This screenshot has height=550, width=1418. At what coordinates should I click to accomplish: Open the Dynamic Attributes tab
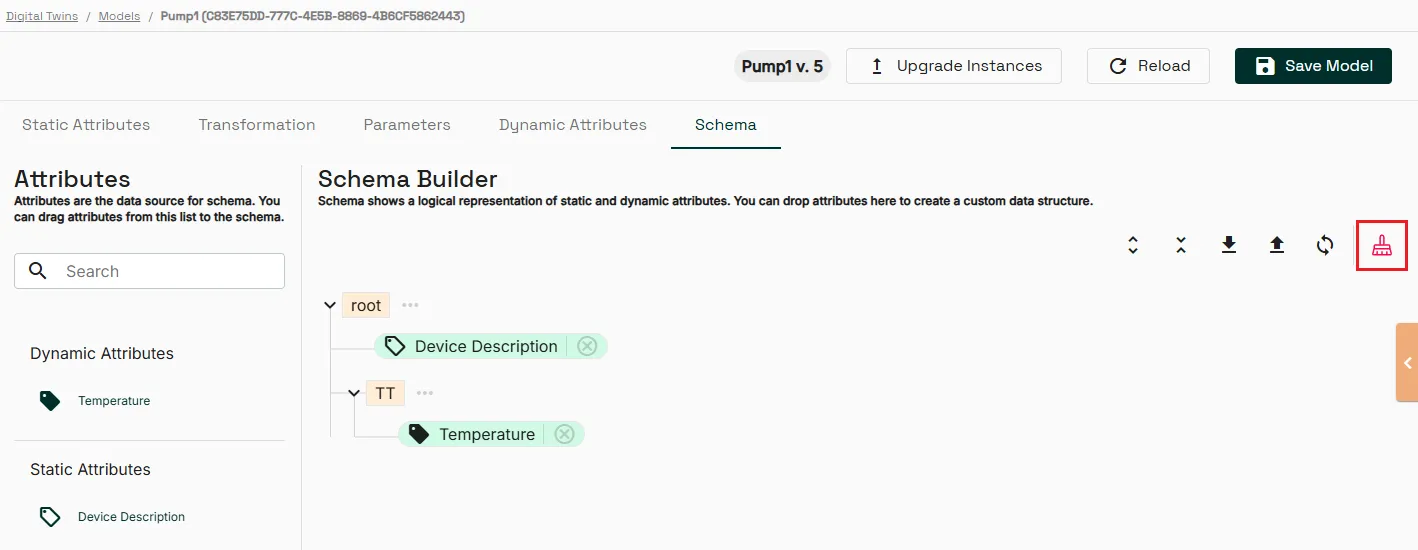coord(573,125)
